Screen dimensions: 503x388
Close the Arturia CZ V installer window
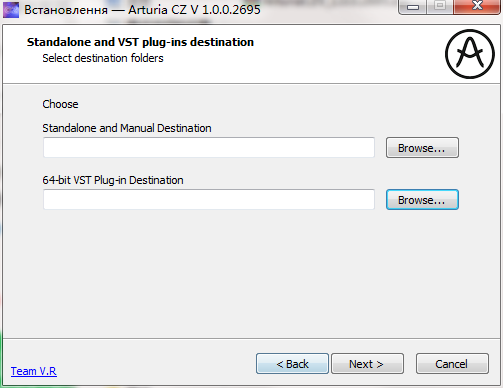477,7
